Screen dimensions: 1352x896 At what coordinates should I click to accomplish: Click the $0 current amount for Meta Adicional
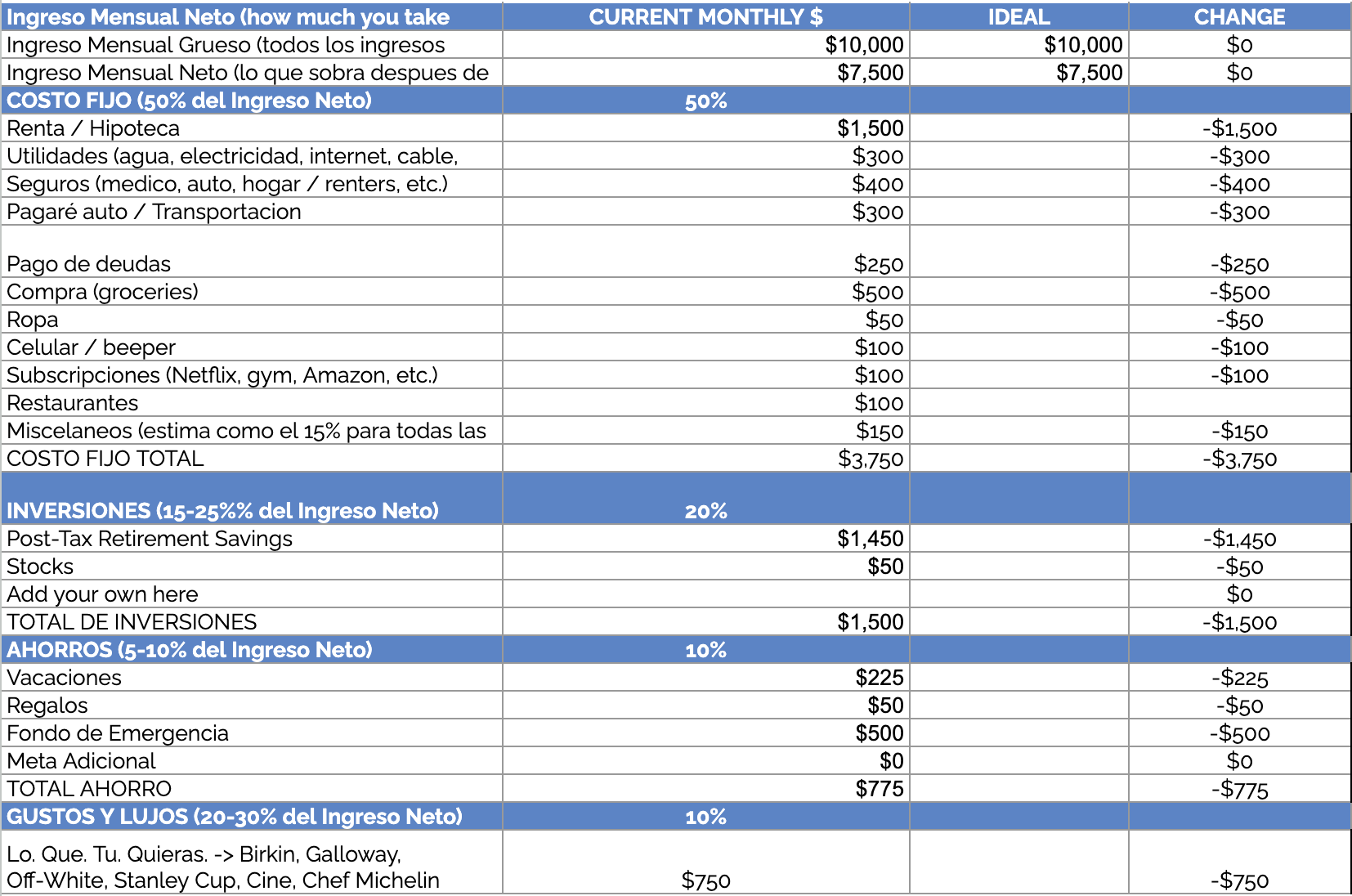pyautogui.click(x=891, y=761)
